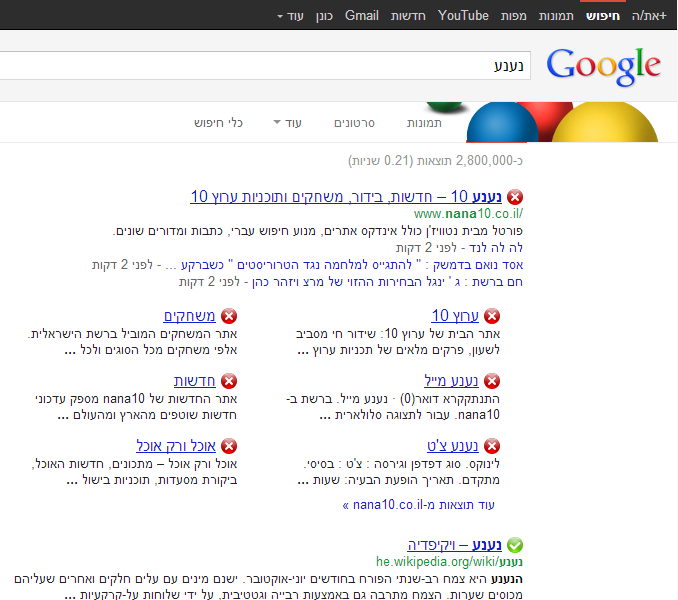
Task: Click red X icon beside חדשות sitelink
Action: pyautogui.click(x=229, y=381)
